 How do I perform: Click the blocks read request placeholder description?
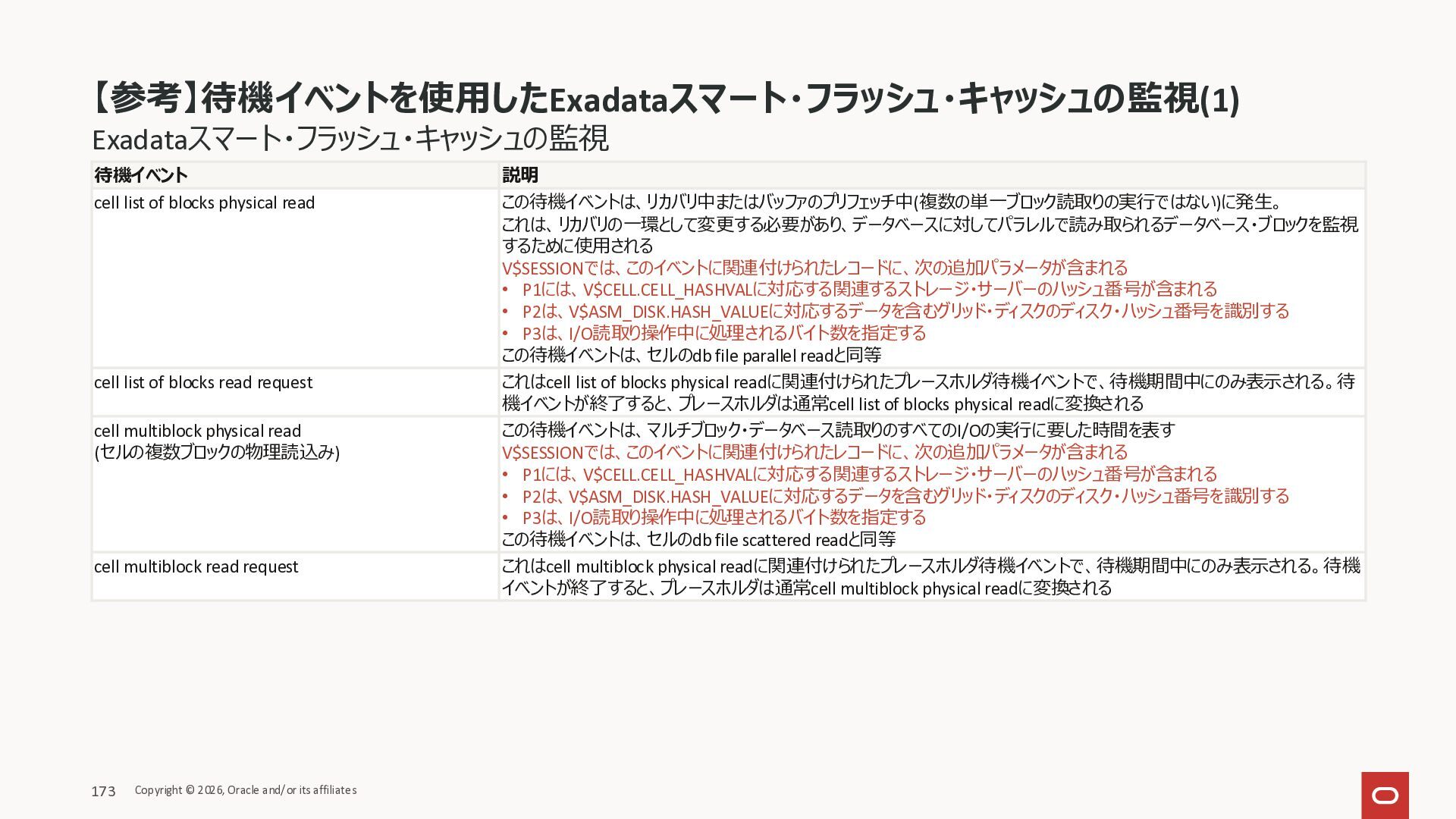928,393
